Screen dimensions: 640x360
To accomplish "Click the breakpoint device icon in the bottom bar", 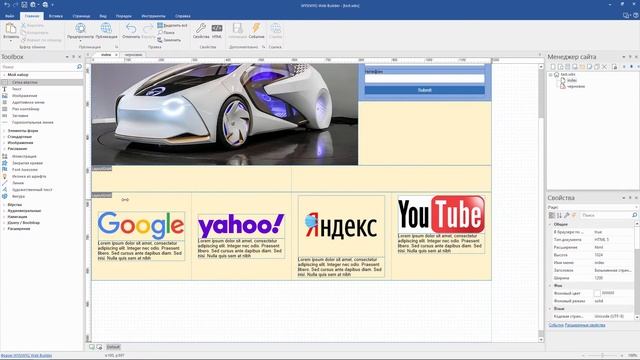I will pyautogui.click(x=92, y=347).
